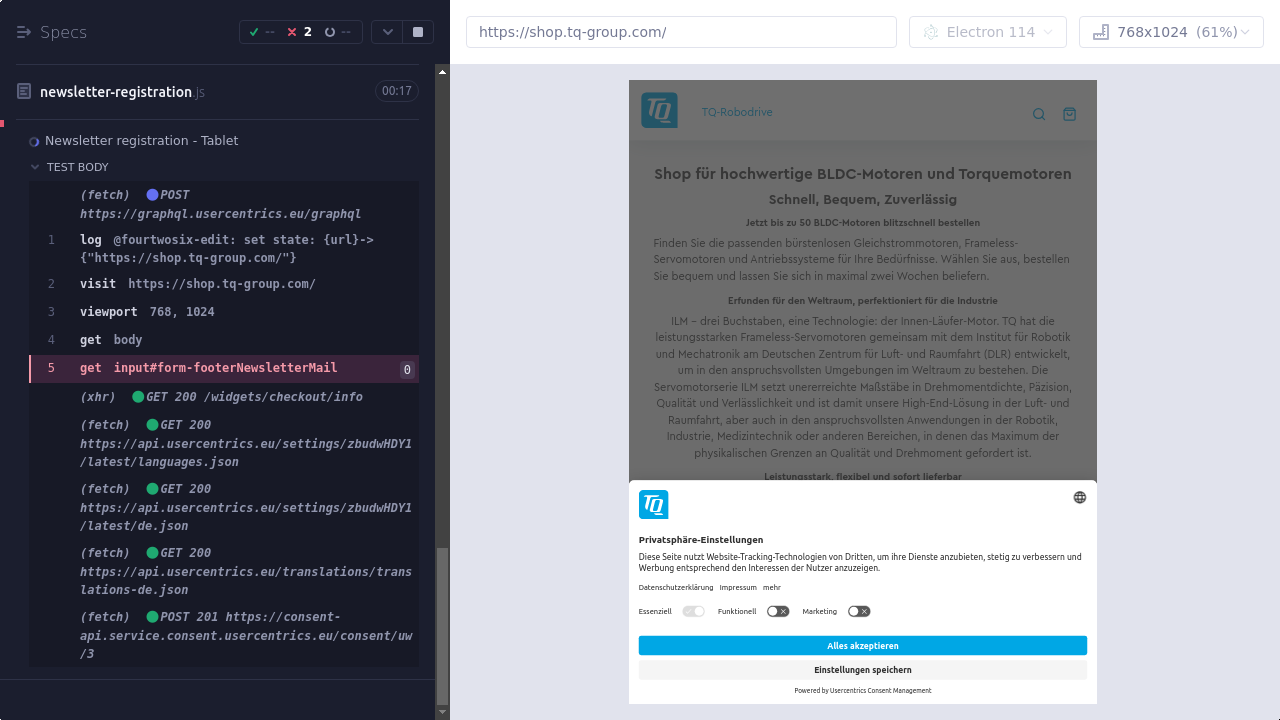The height and width of the screenshot is (720, 1280).
Task: Click the TQ logo in shop header
Action: [x=659, y=110]
